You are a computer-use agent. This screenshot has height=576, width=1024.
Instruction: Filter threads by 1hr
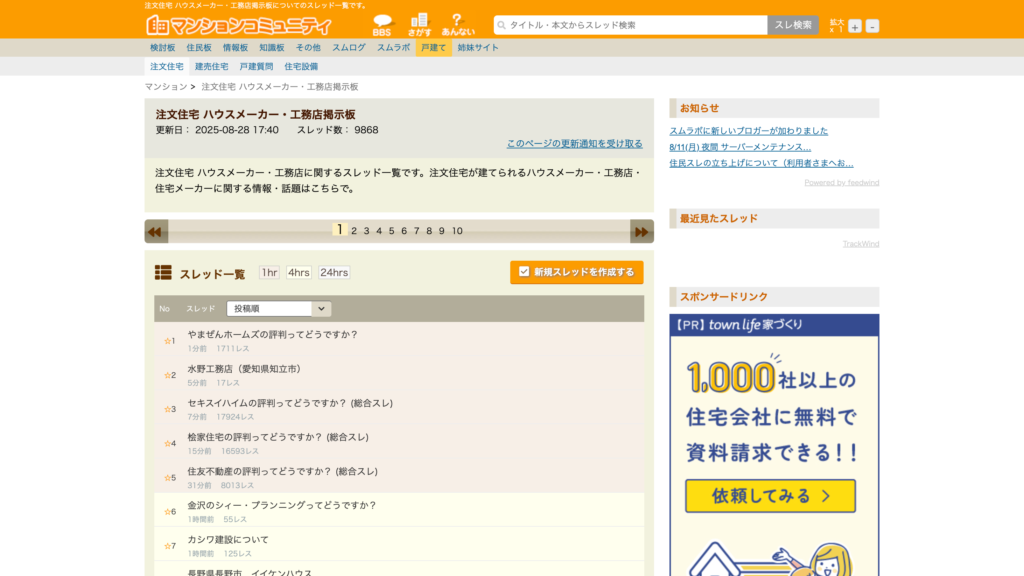[x=269, y=272]
